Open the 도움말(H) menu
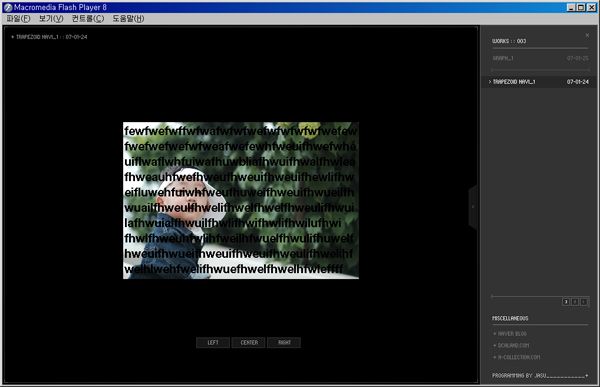The height and width of the screenshot is (387, 600). [128, 18]
